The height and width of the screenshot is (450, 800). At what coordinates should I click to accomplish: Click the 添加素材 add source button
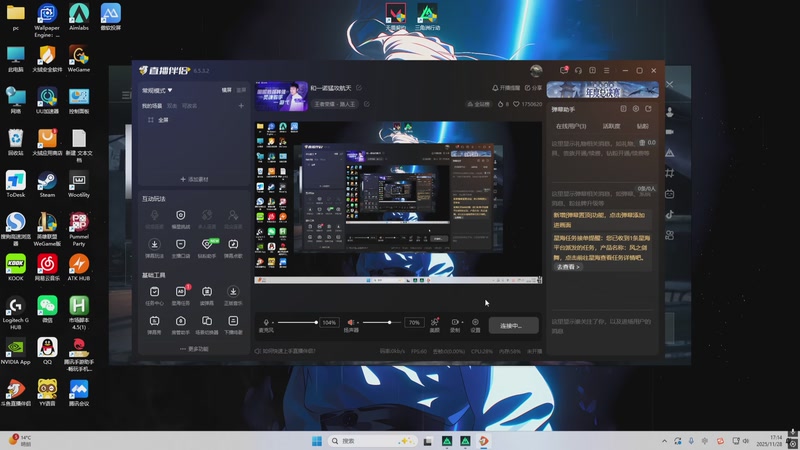194,179
